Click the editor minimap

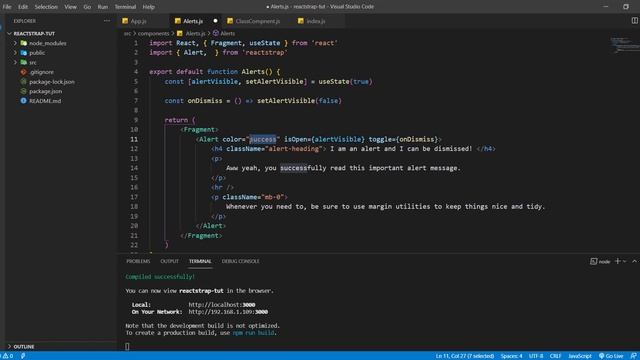click(x=624, y=45)
